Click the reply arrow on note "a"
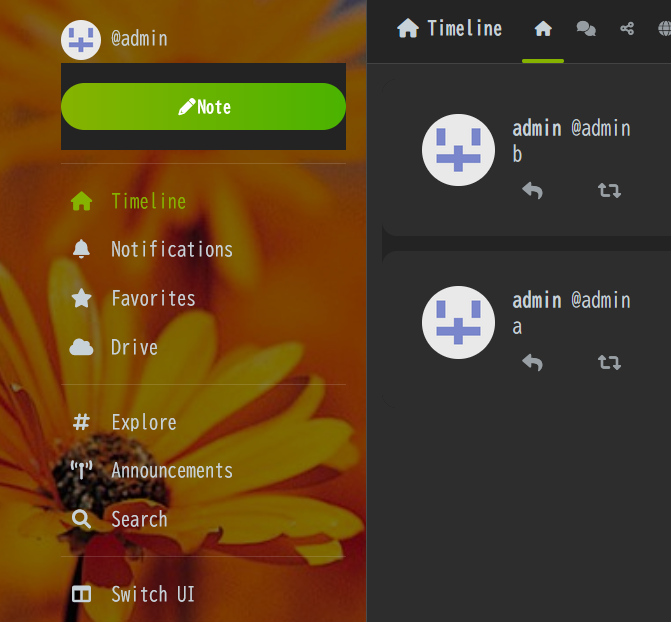This screenshot has height=622, width=671. click(x=532, y=363)
